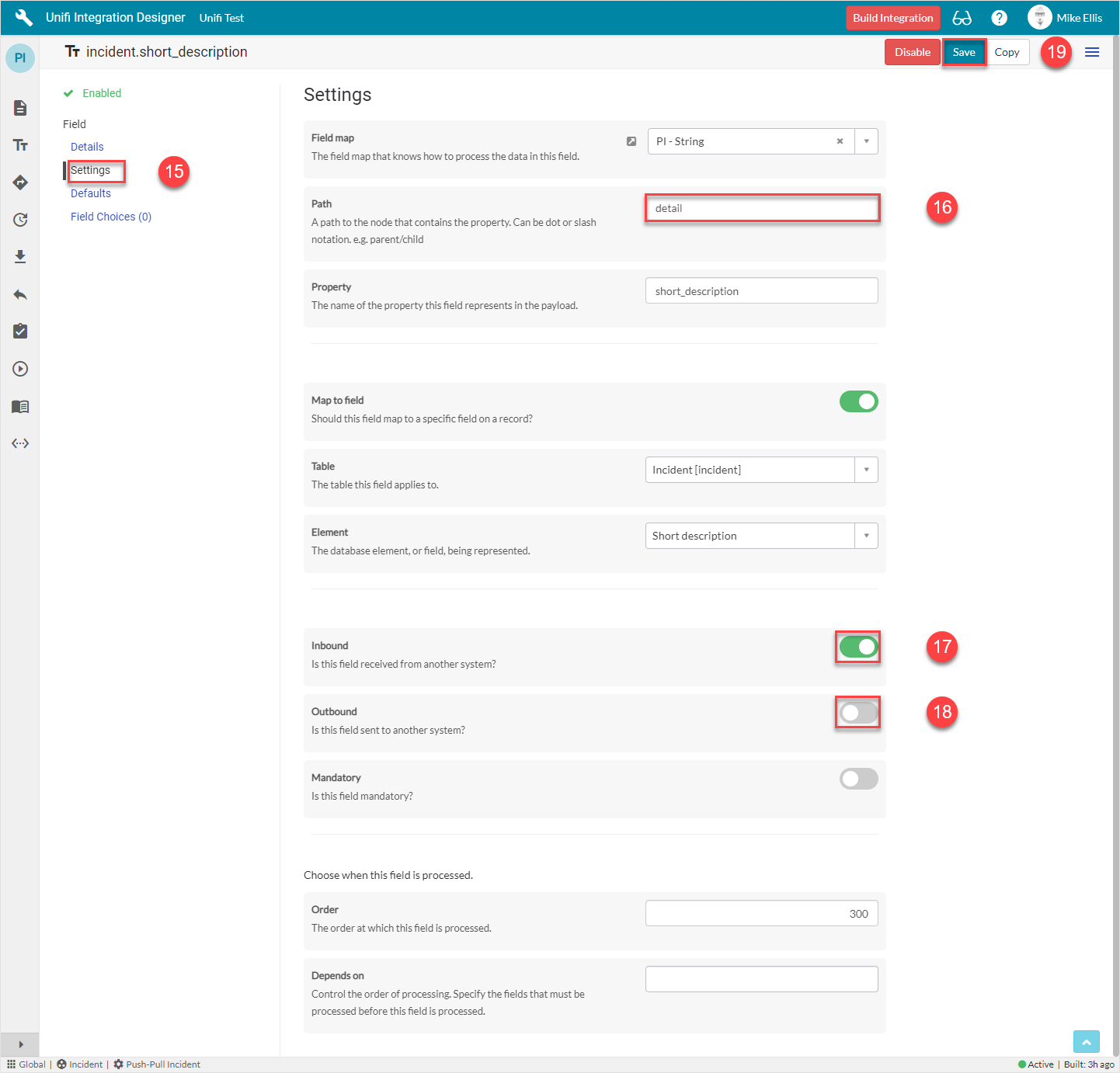1120x1073 pixels.
Task: Toggle the Map to field switch
Action: point(858,401)
